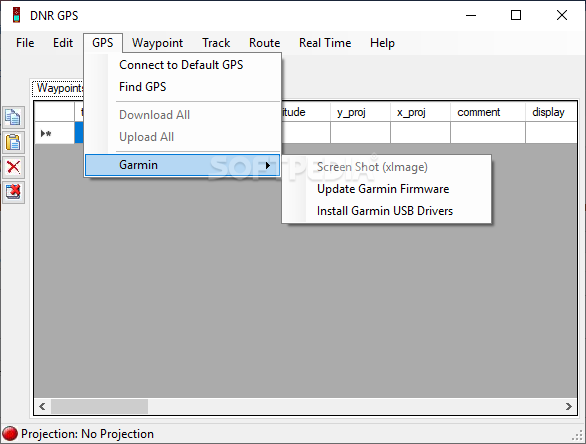
Task: Click Screen Shot (xImage) entry
Action: tap(386, 167)
